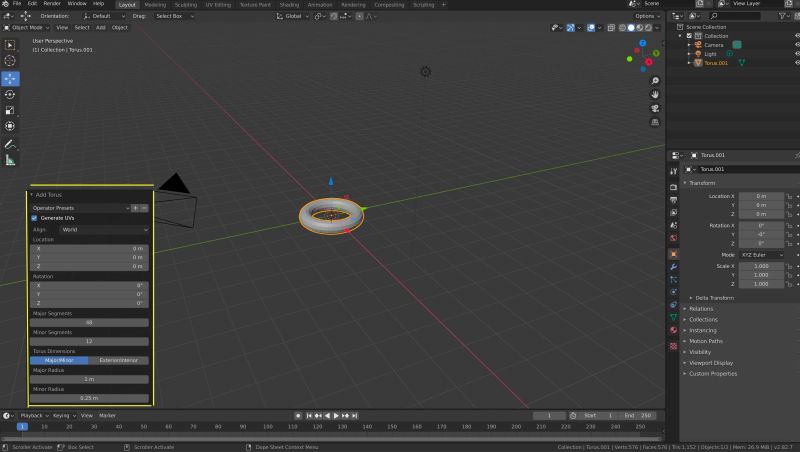
Task: Open the Global transform orientation dropdown
Action: 292,16
